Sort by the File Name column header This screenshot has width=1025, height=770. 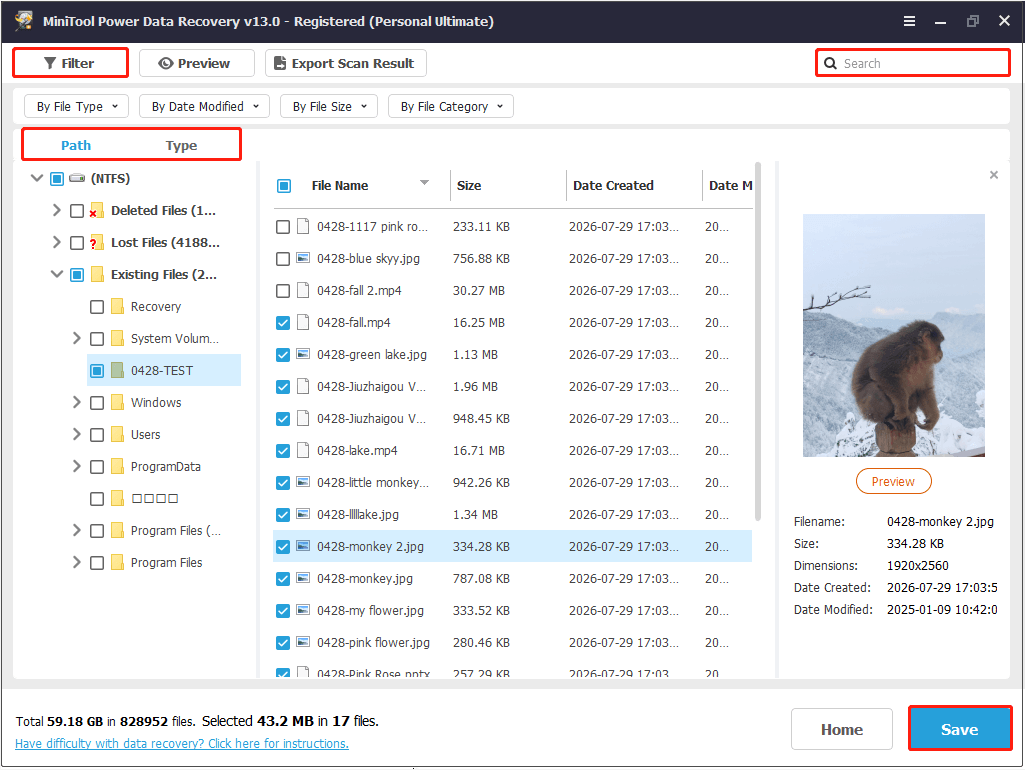coord(340,186)
